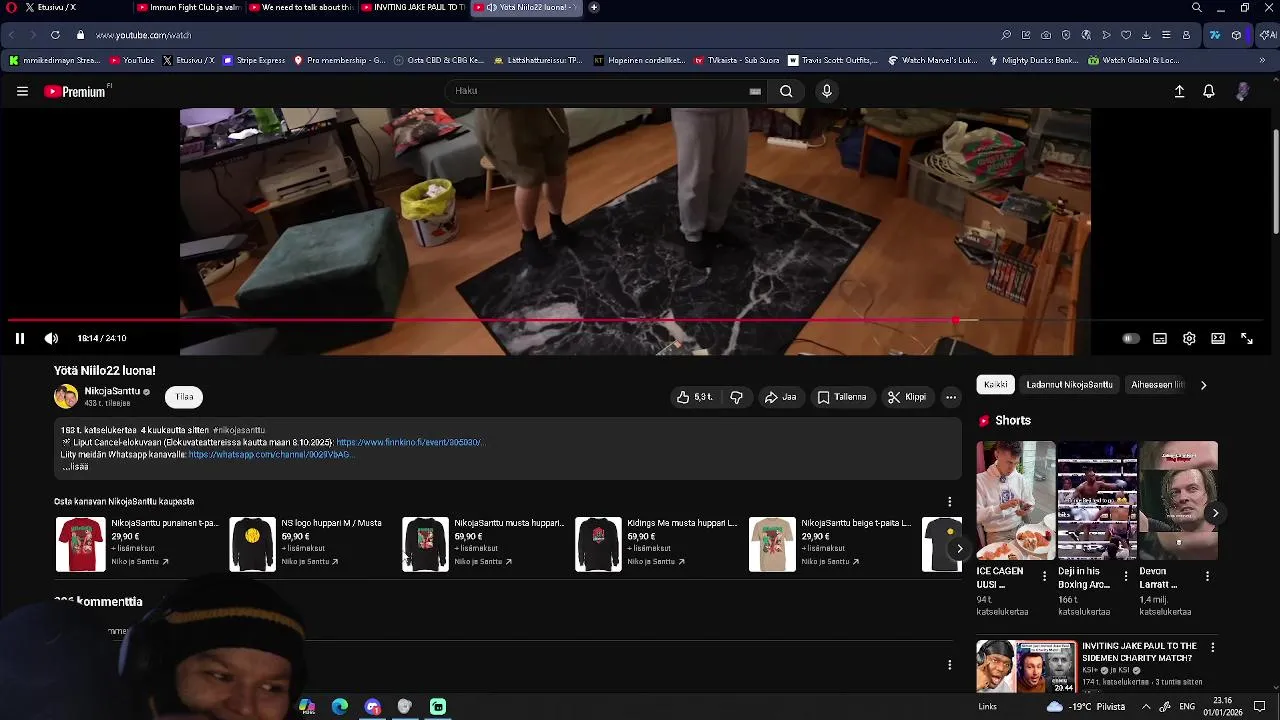Open options for INVITING JAKE PAUL video
1280x720 pixels.
point(1213,648)
